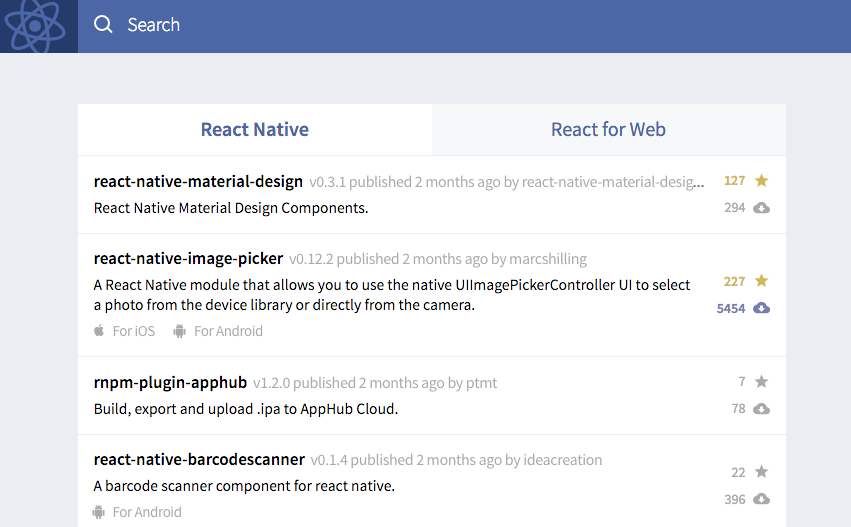Click Android icon in barcodescanner row
This screenshot has width=851, height=527.
(99, 512)
